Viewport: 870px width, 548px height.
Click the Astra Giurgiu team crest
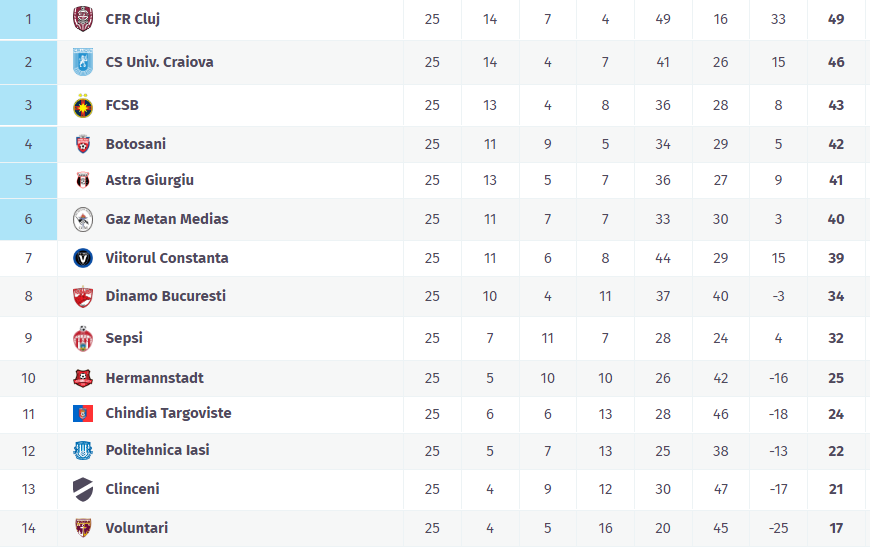tap(83, 181)
